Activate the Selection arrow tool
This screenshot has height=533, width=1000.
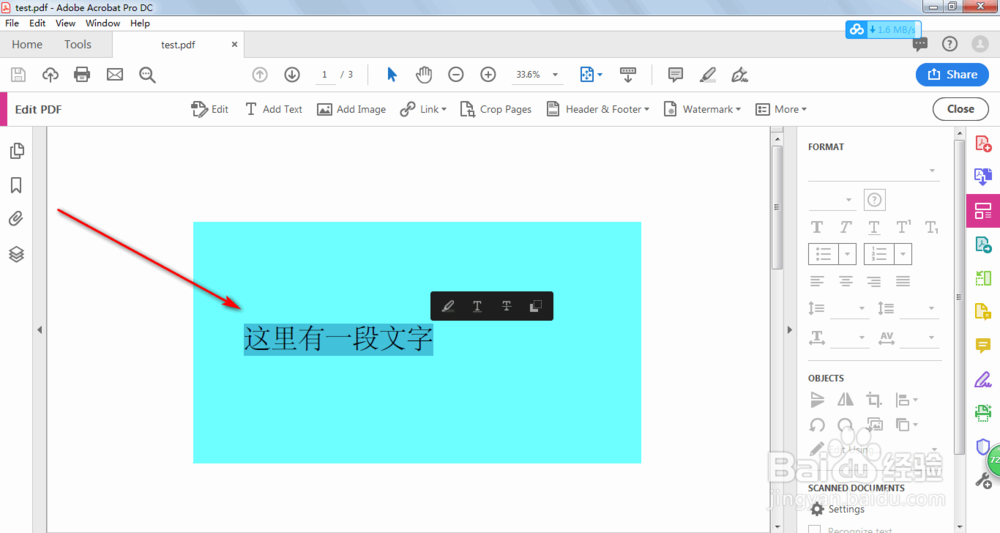392,75
